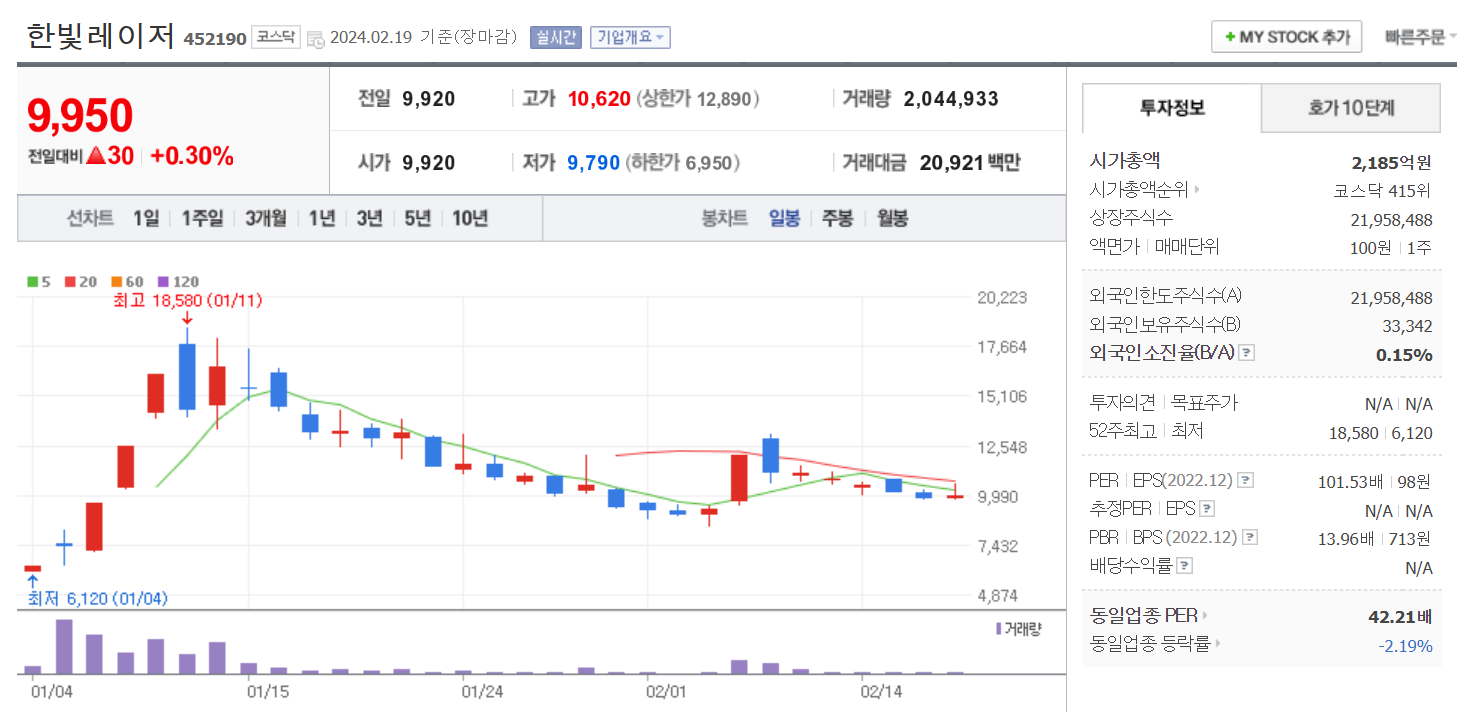Click the 상장주식수 value 21,958,488
This screenshot has height=712, width=1474.
tap(1391, 220)
